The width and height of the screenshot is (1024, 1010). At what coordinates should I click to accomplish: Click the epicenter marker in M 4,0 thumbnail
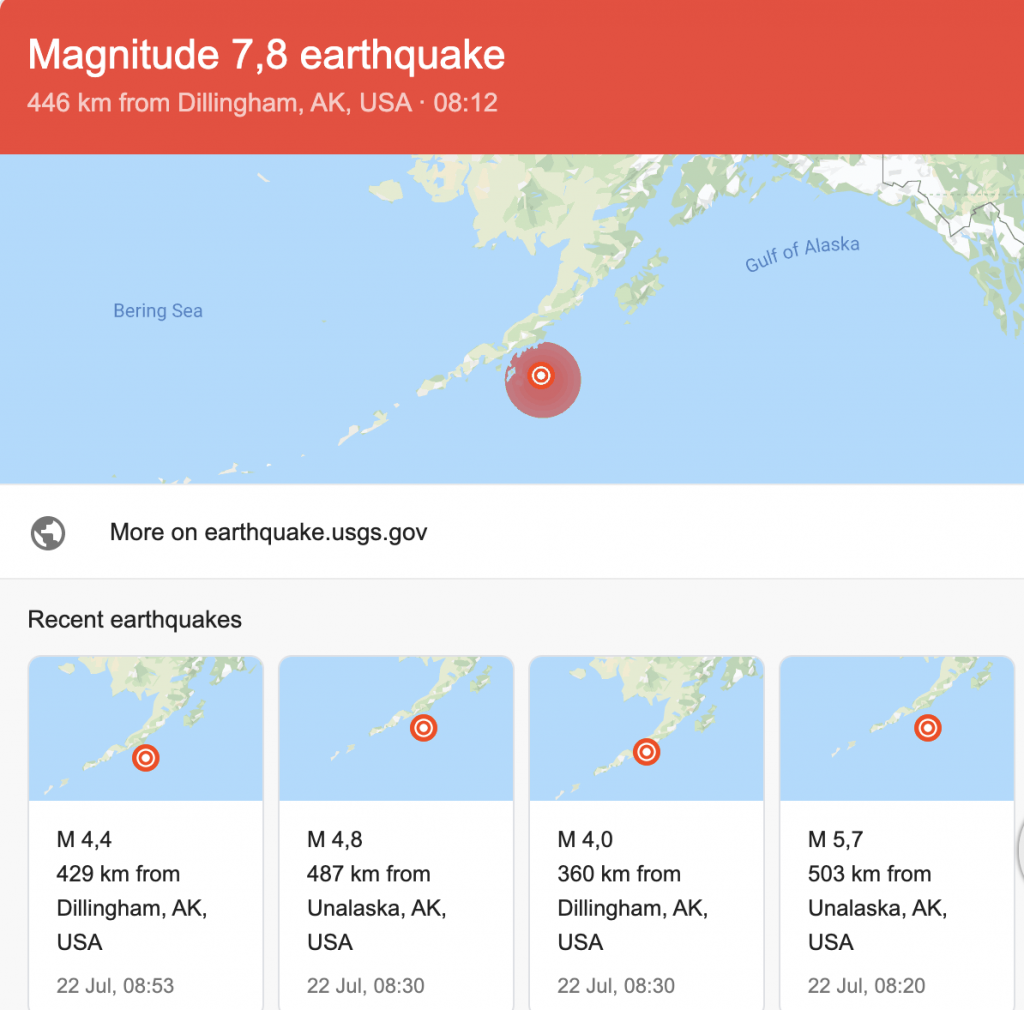647,751
